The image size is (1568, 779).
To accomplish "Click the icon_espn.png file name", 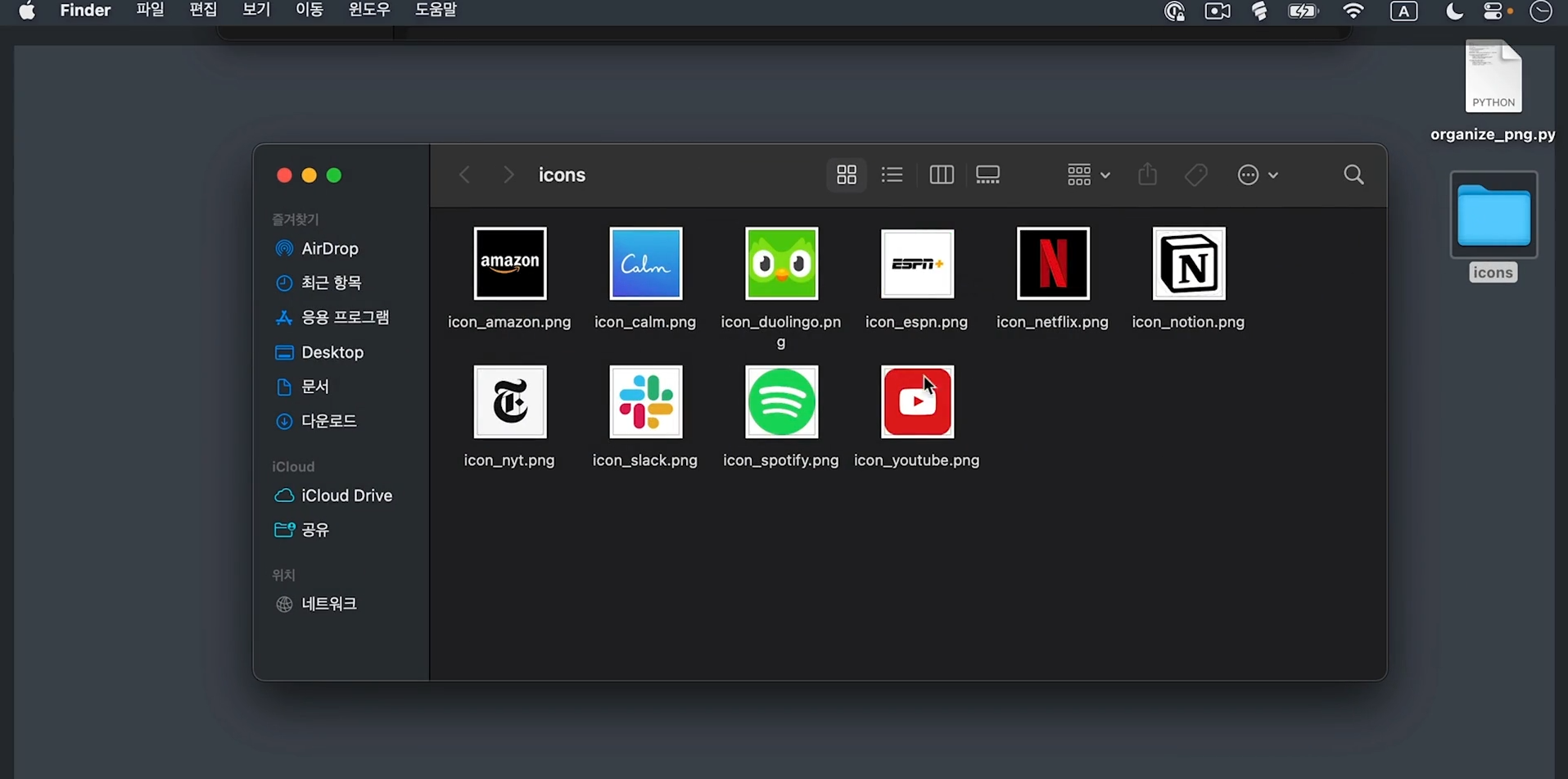I will click(x=917, y=322).
